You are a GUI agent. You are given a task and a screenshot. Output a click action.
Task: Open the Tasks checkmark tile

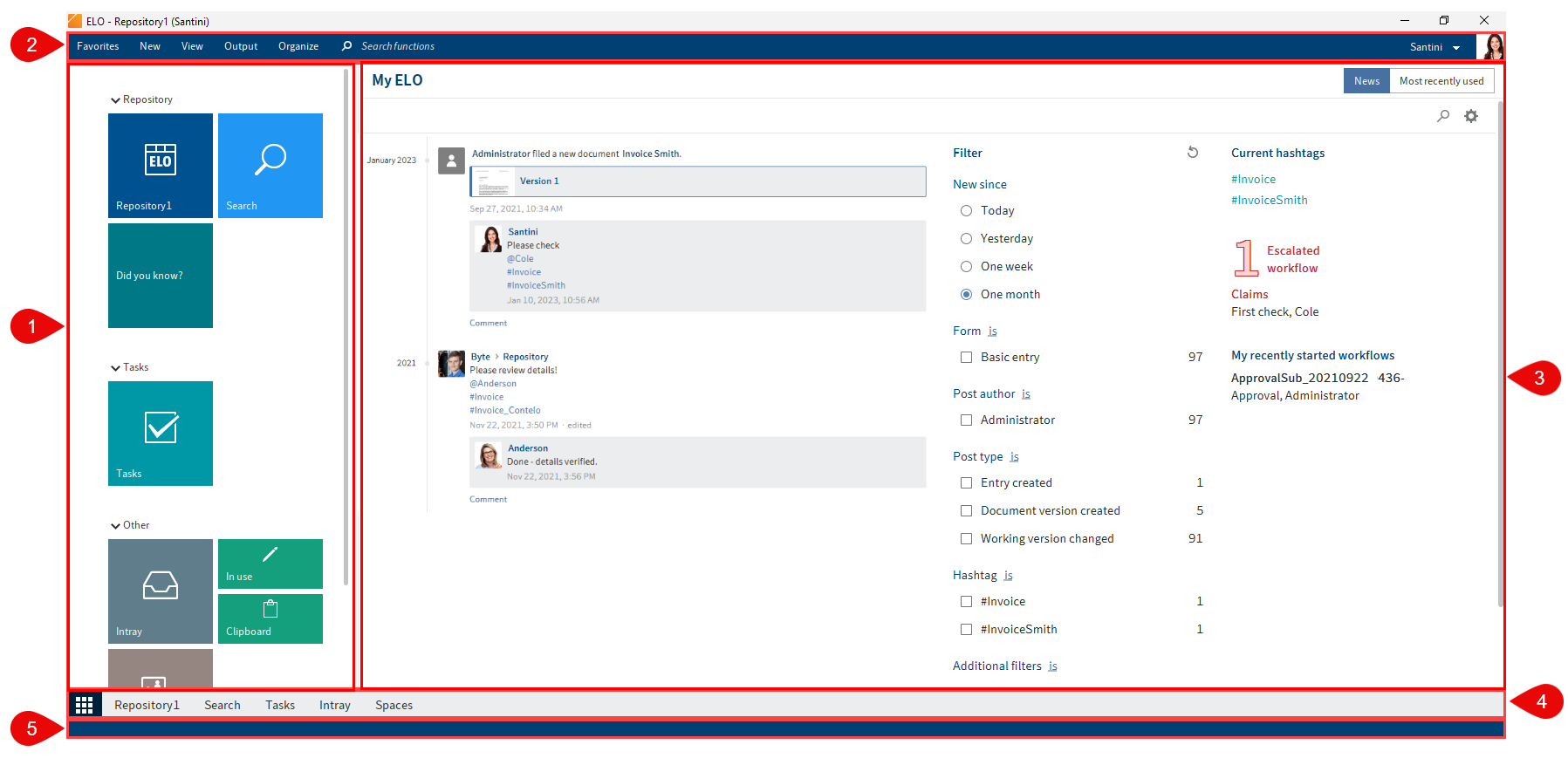160,433
